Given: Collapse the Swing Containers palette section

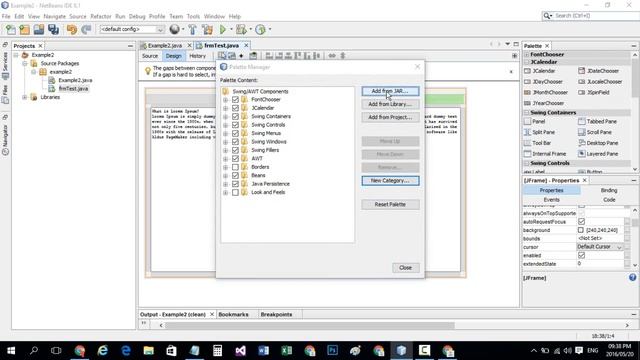Looking at the screenshot, I should pos(527,113).
